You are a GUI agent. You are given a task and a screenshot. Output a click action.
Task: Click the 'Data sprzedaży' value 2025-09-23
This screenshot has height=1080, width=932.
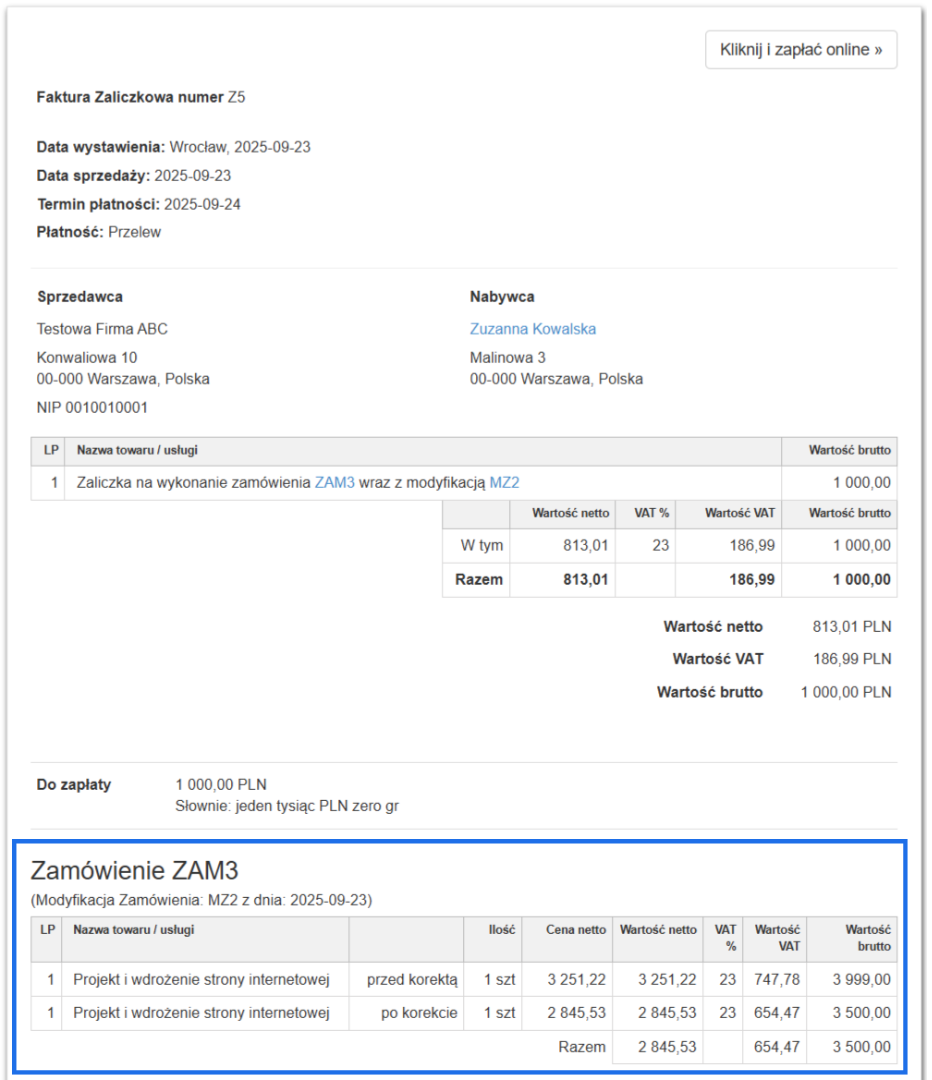(193, 176)
